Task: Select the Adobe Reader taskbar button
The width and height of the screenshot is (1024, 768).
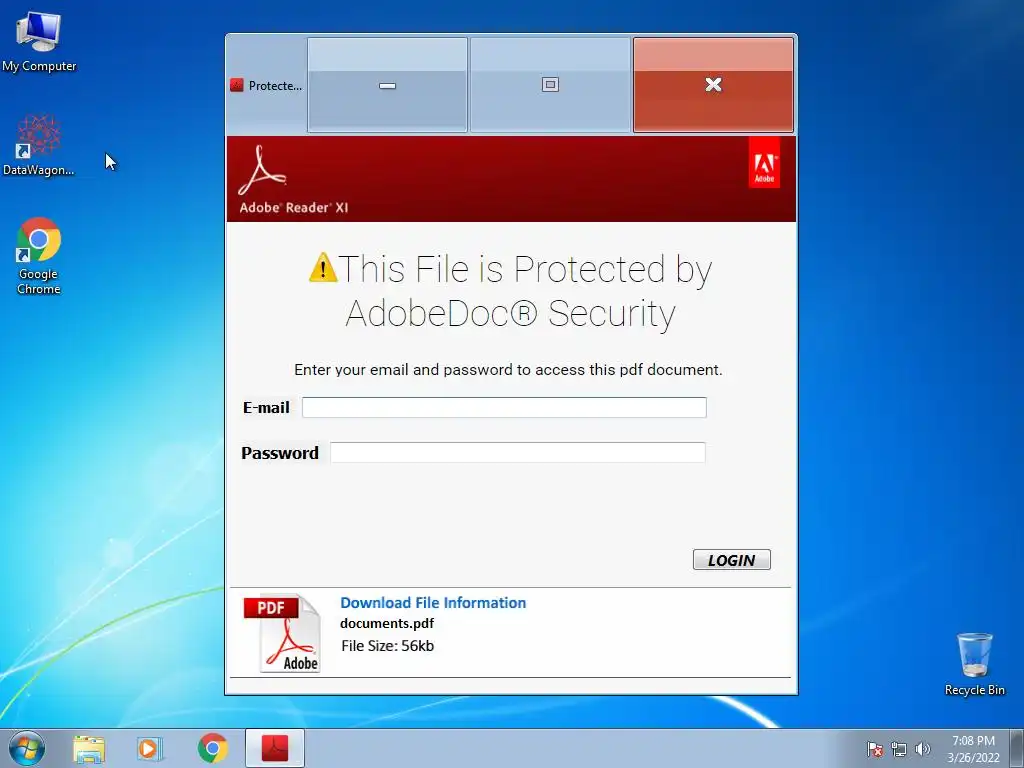Action: (x=275, y=748)
